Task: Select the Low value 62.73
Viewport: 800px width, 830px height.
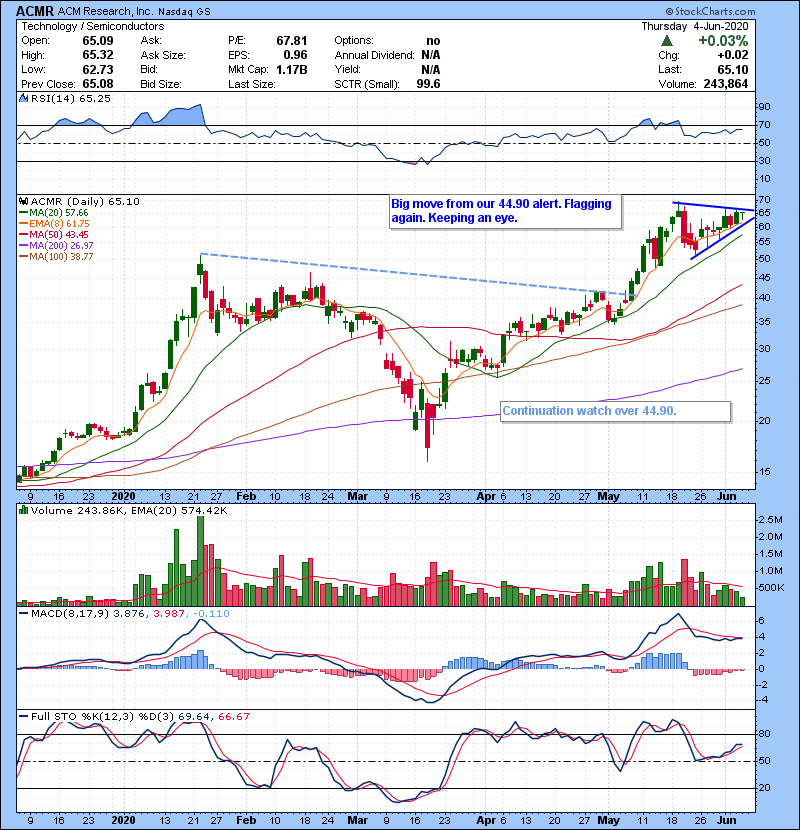Action: [x=97, y=69]
